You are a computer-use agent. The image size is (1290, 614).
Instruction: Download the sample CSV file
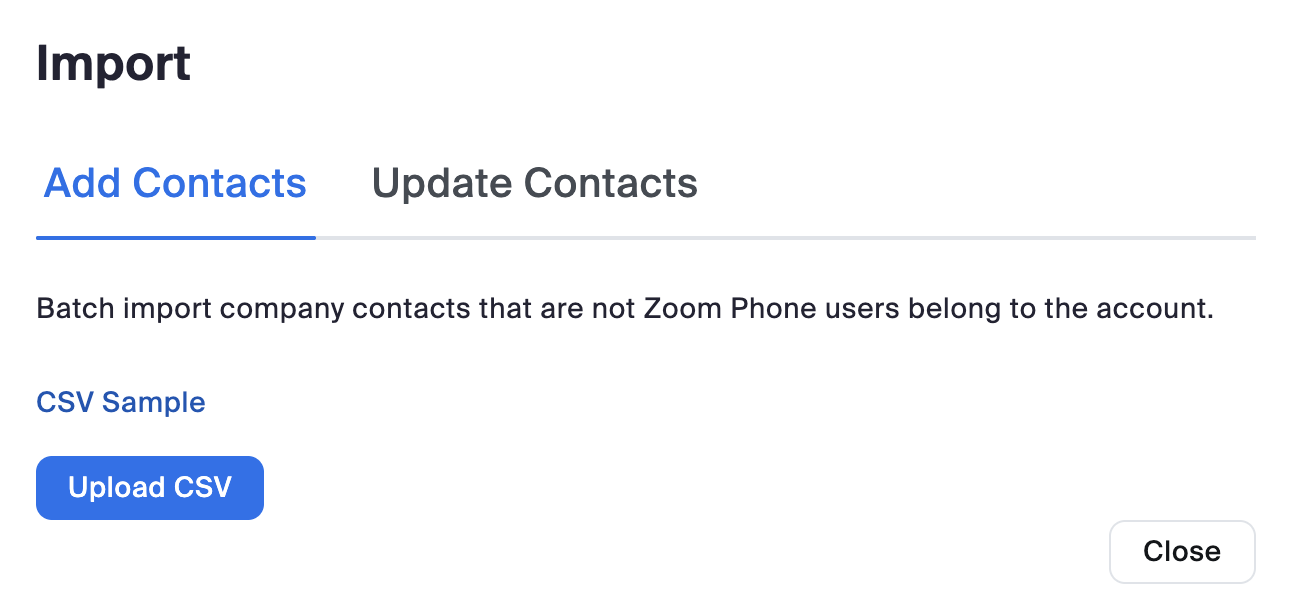pos(121,402)
